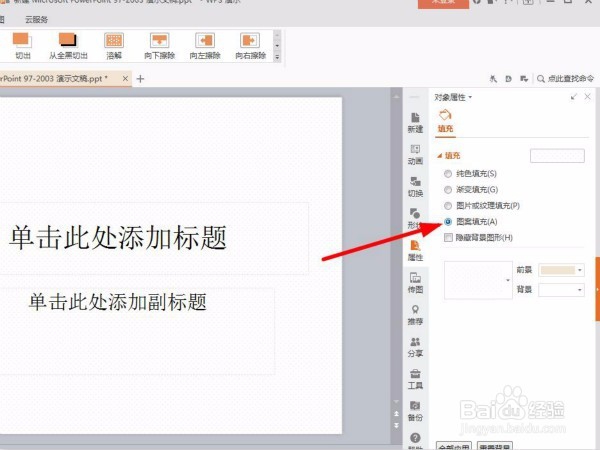Open the 云服务 menu tab
Screen dimensions: 600x450
pyautogui.click(x=36, y=20)
